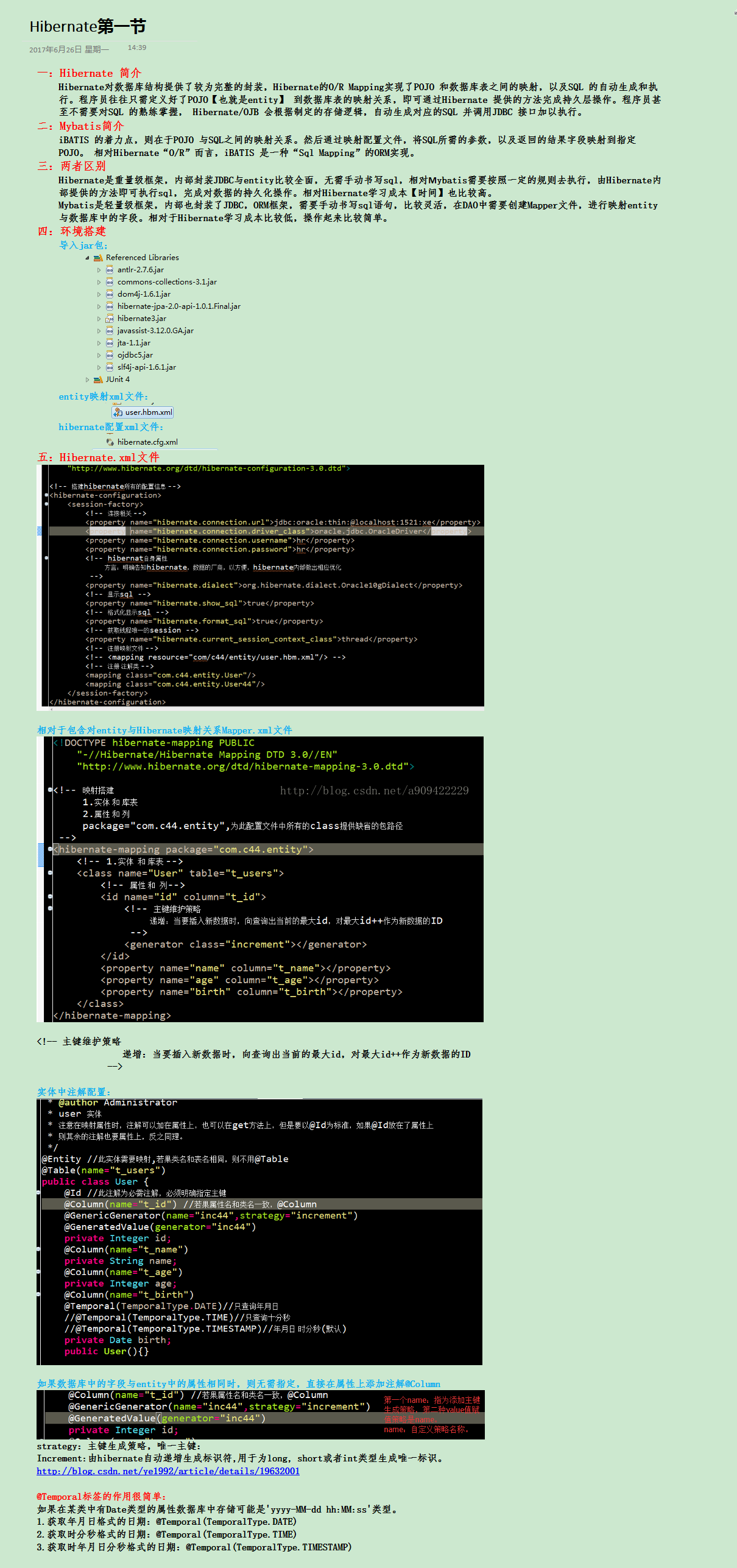The image size is (737, 1568).
Task: Click the dom4j-1.6.1.jar file icon
Action: [x=110, y=294]
